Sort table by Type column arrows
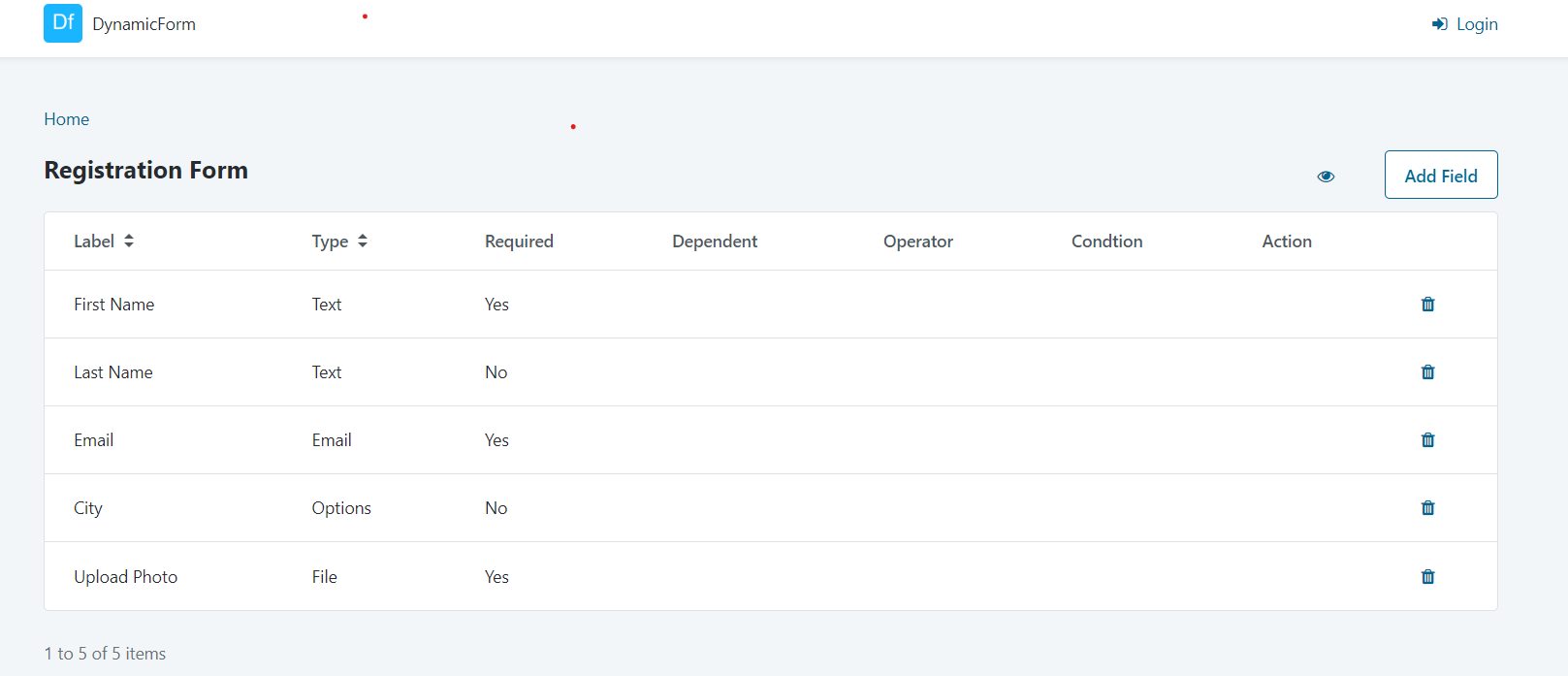Viewport: 1568px width, 676px height. tap(363, 241)
